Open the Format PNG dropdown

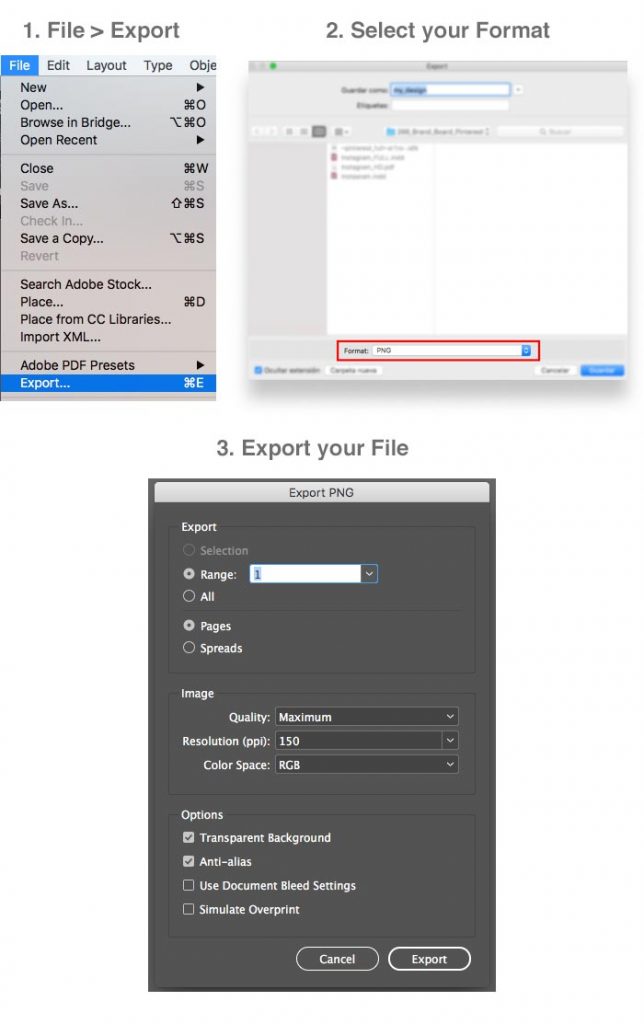[x=452, y=351]
